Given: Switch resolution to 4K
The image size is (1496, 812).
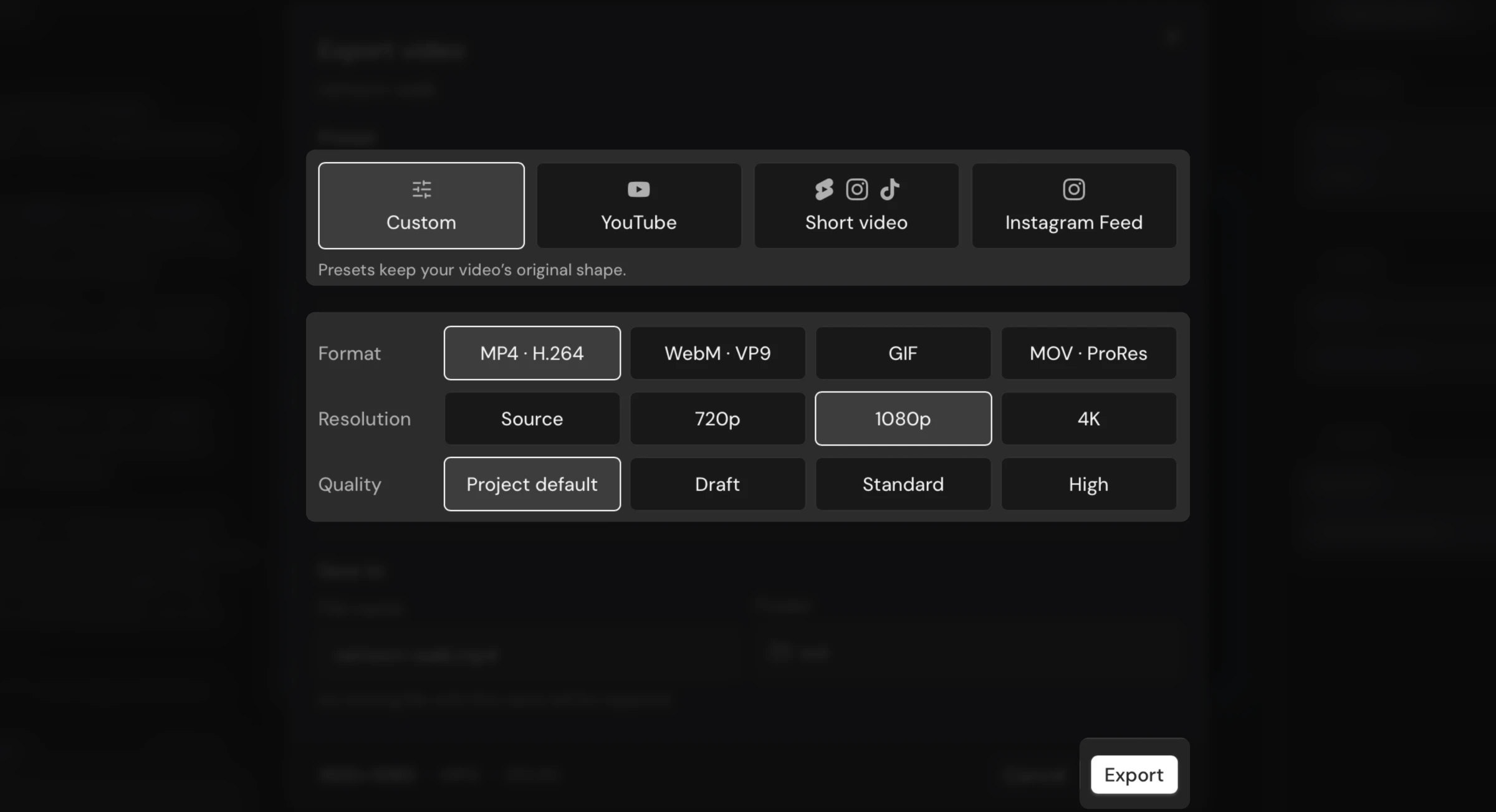Looking at the screenshot, I should pyautogui.click(x=1089, y=418).
